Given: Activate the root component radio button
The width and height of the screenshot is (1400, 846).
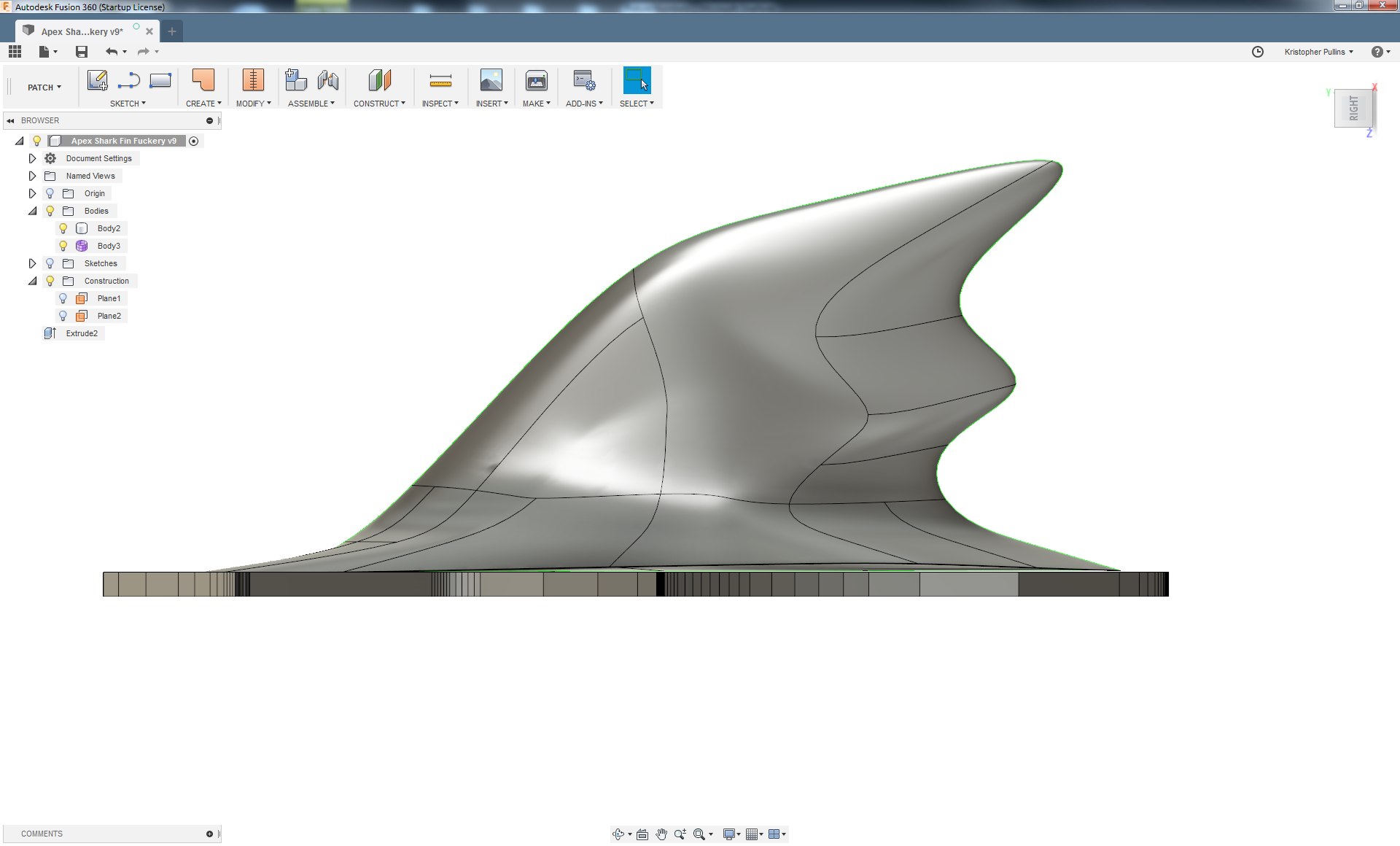Looking at the screenshot, I should point(194,141).
